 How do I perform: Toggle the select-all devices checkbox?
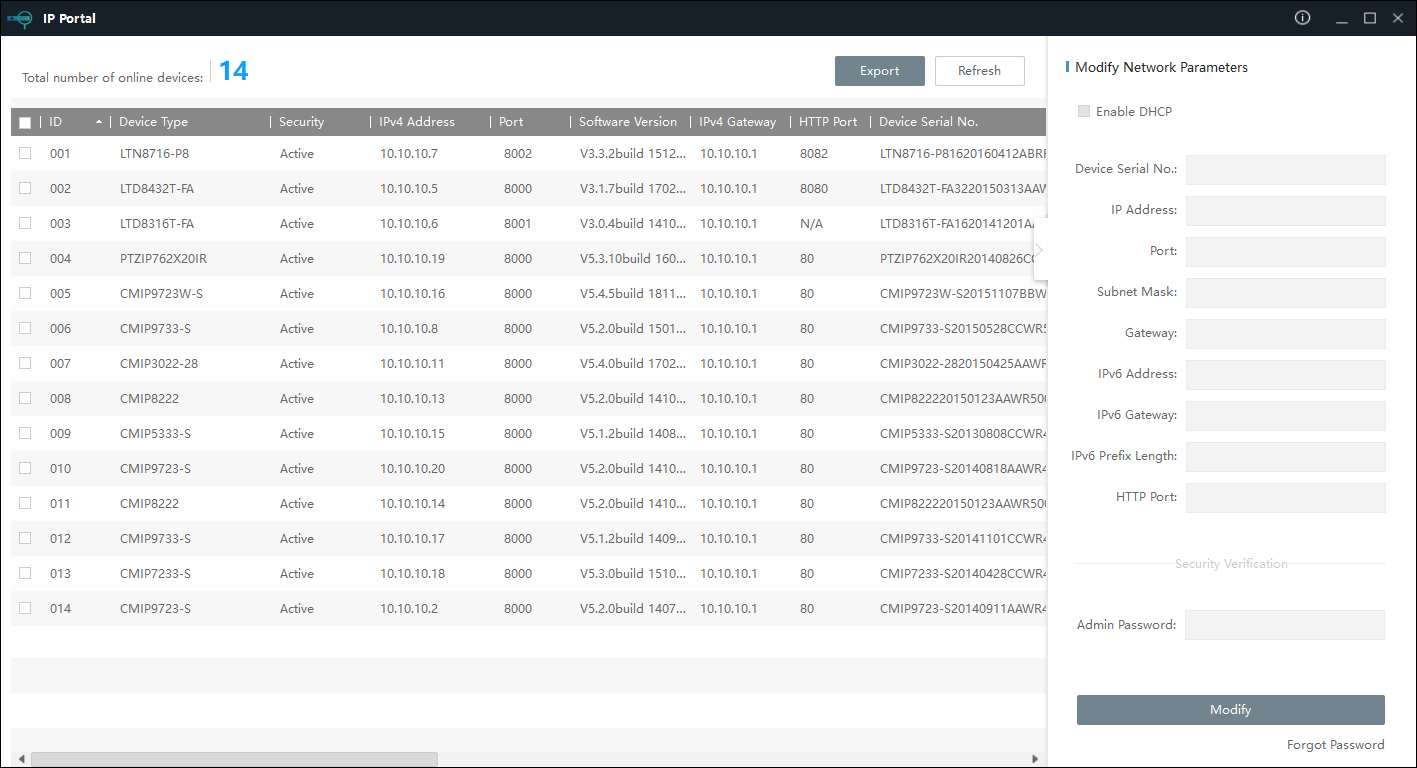[25, 122]
